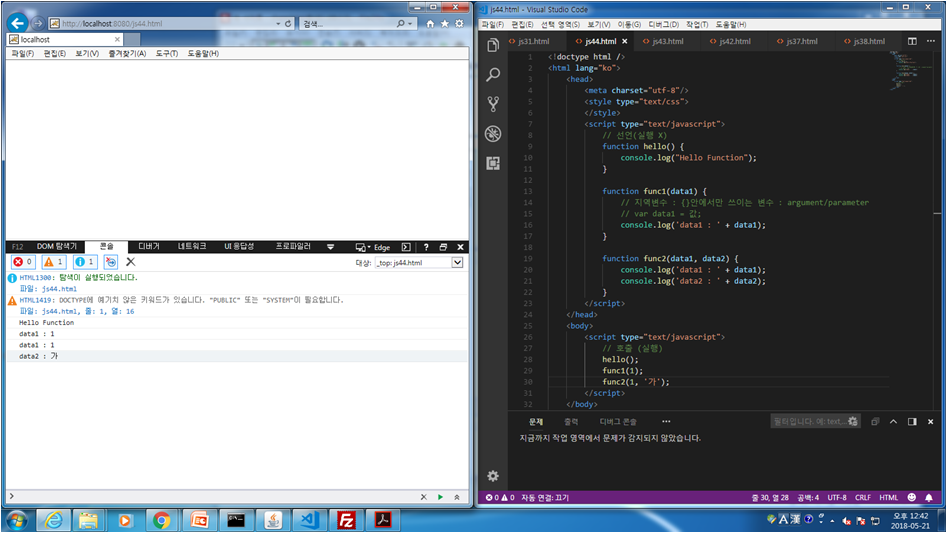Open the UTF-8 encoding selector in status bar
Viewport: 947px width, 533px height.
836,497
